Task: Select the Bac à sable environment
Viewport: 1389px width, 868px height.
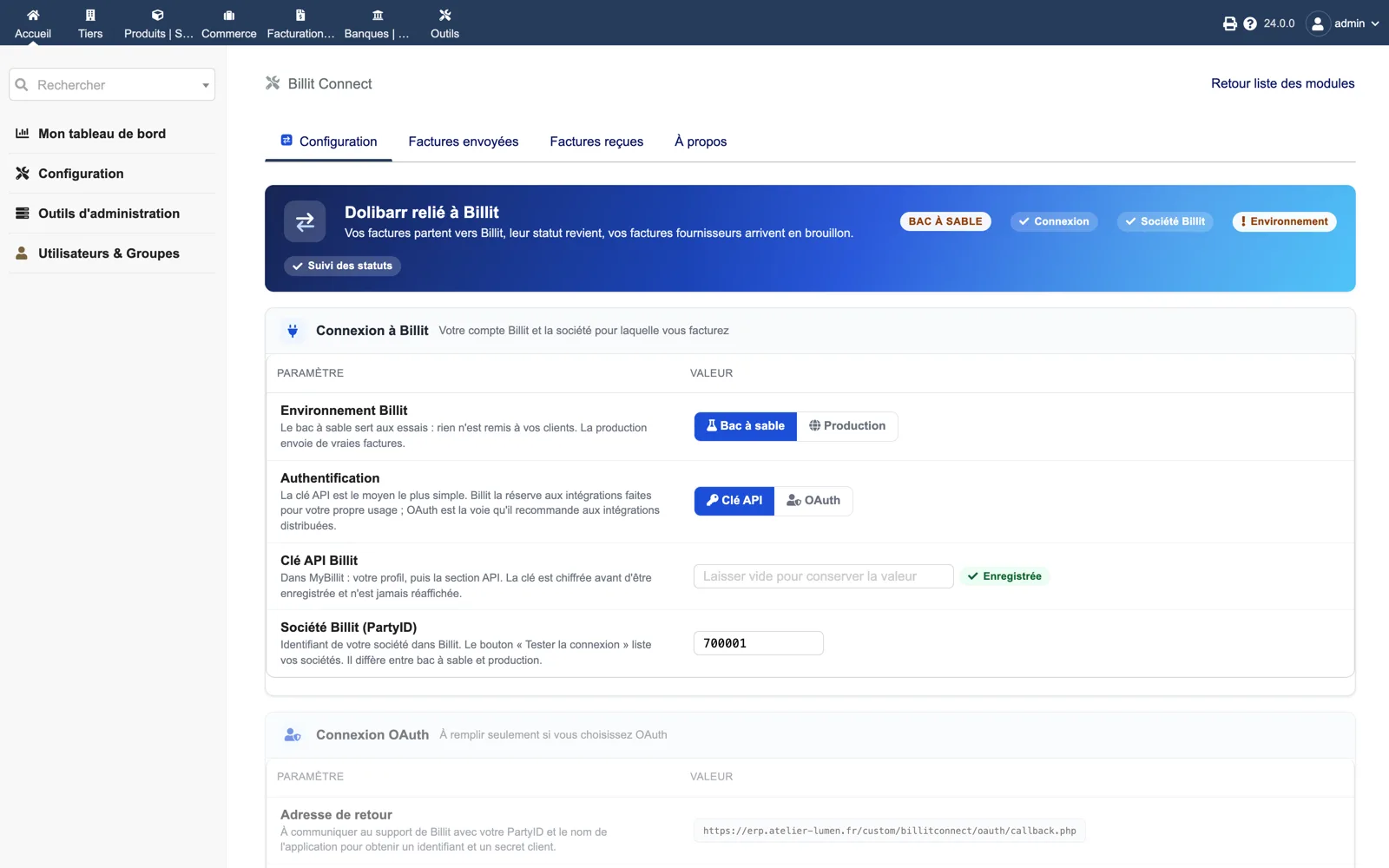Action: click(x=746, y=426)
